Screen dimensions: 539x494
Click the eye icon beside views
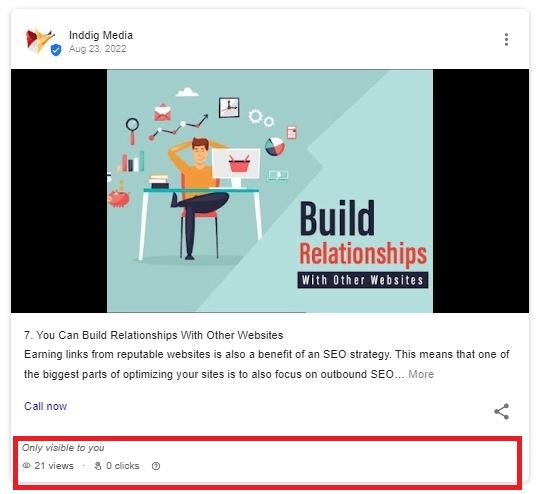(x=26, y=465)
